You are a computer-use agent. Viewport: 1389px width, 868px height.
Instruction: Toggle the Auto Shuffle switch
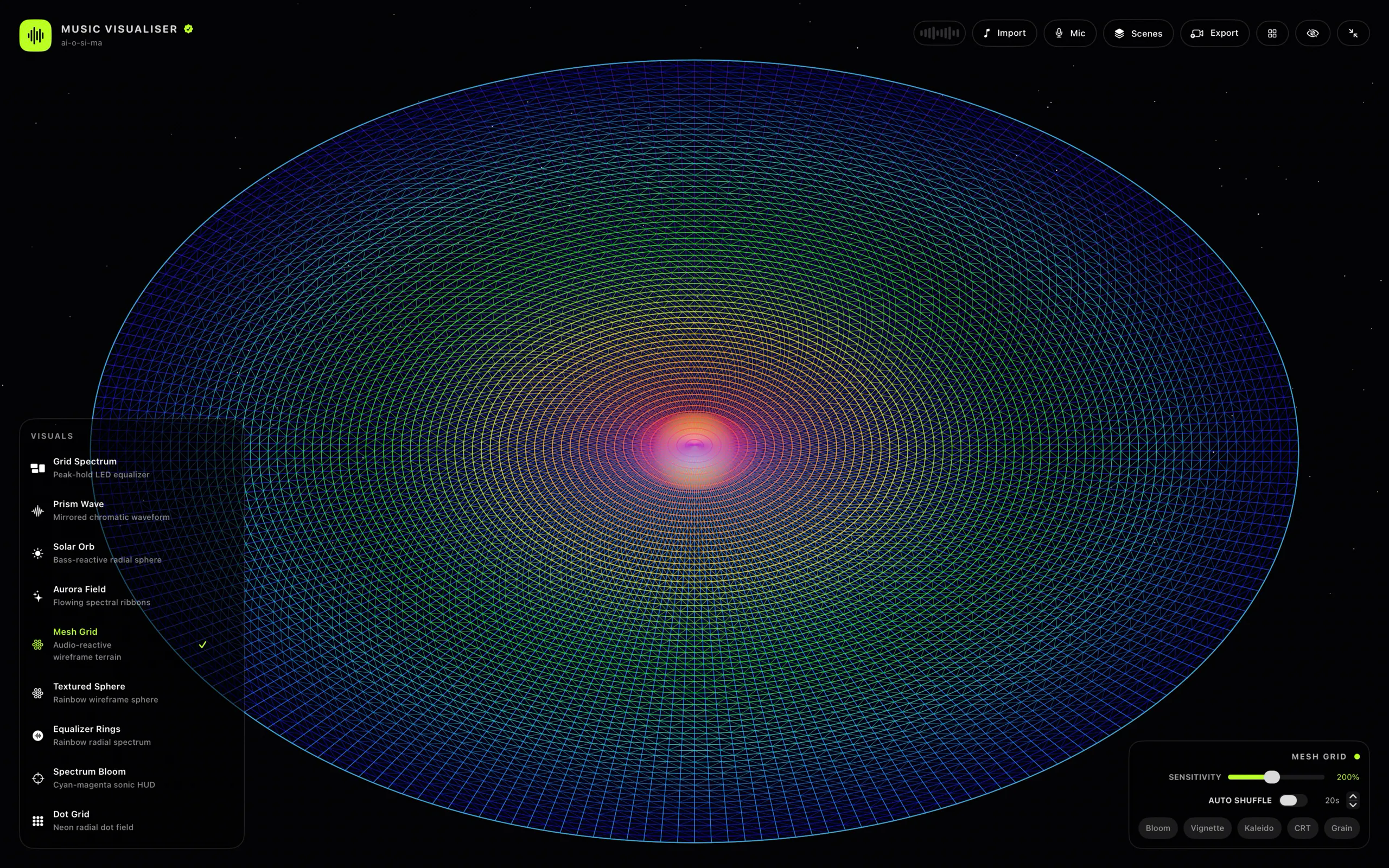[x=1292, y=800]
